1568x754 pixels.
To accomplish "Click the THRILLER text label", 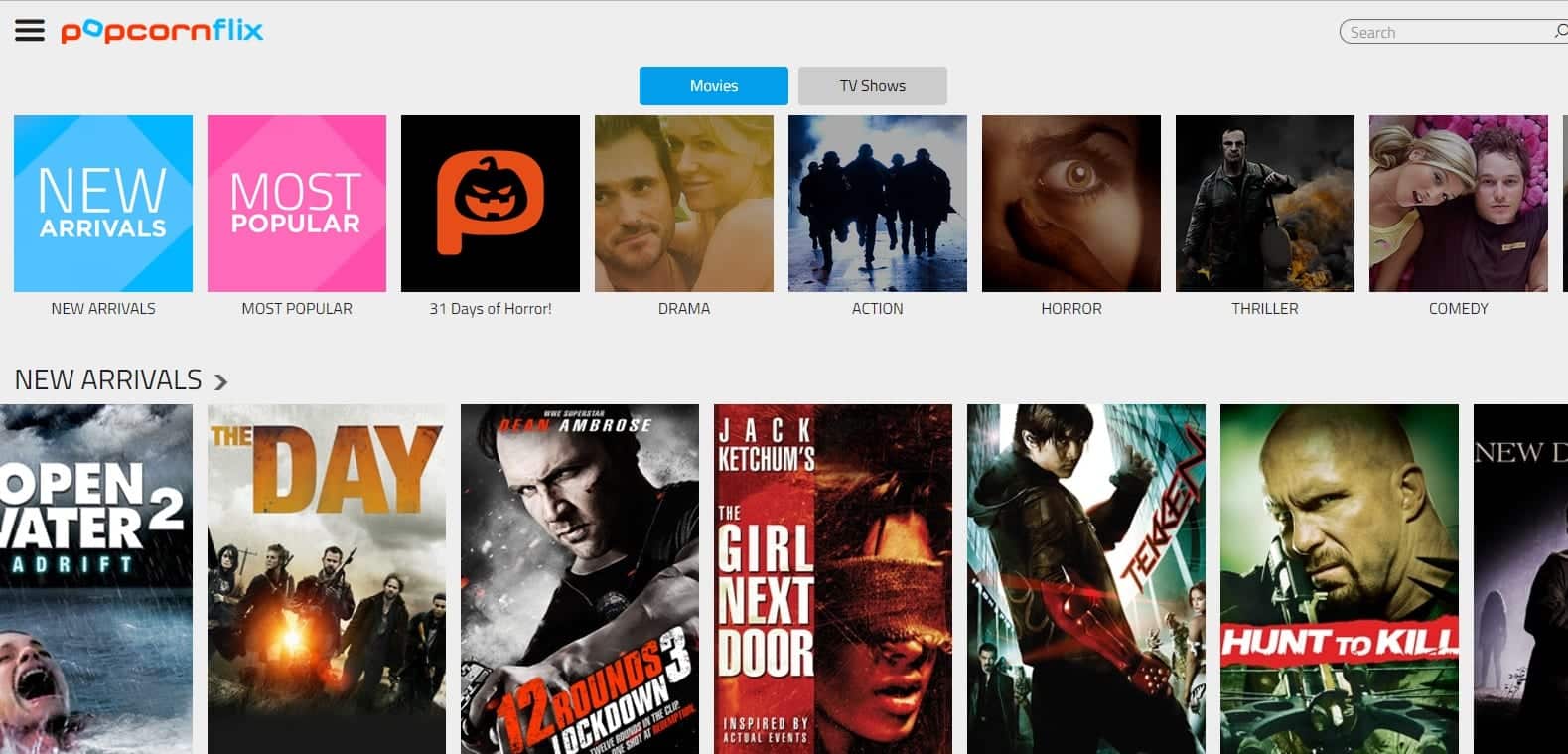I will [1265, 309].
